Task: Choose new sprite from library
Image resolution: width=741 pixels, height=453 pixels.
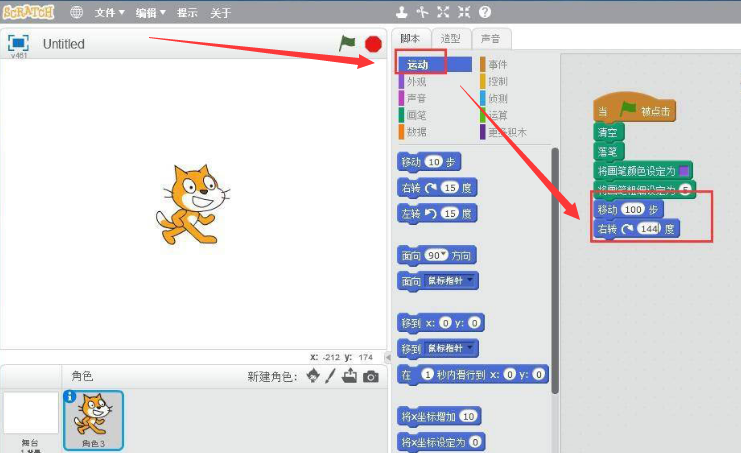Action: point(313,376)
